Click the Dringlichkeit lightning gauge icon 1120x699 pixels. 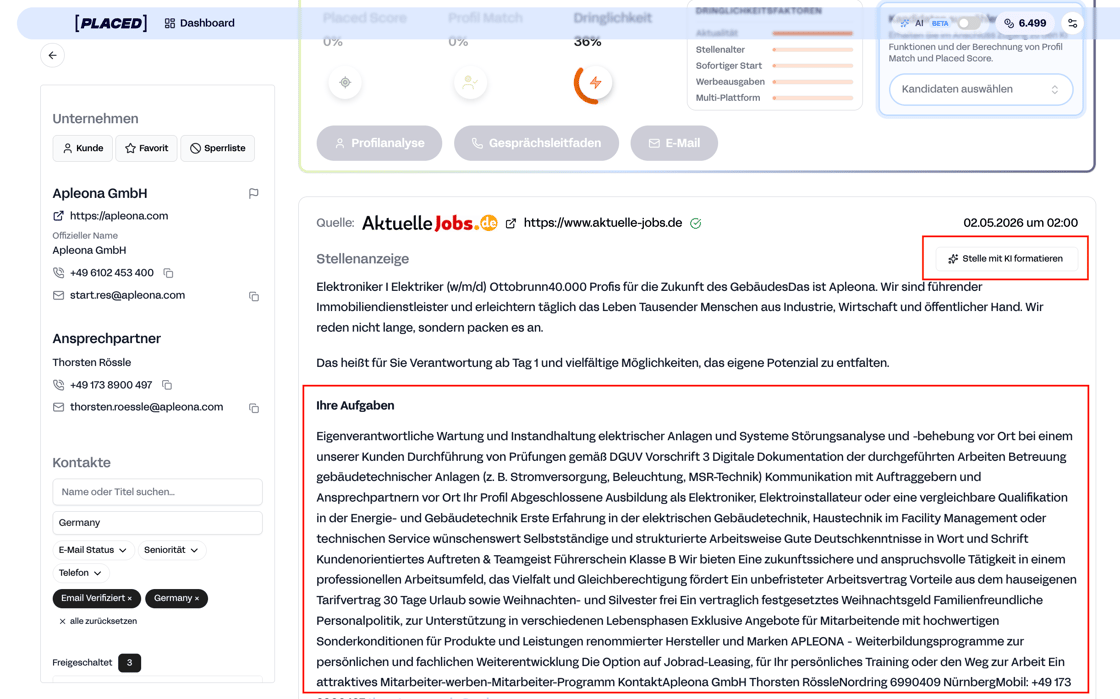(x=594, y=84)
